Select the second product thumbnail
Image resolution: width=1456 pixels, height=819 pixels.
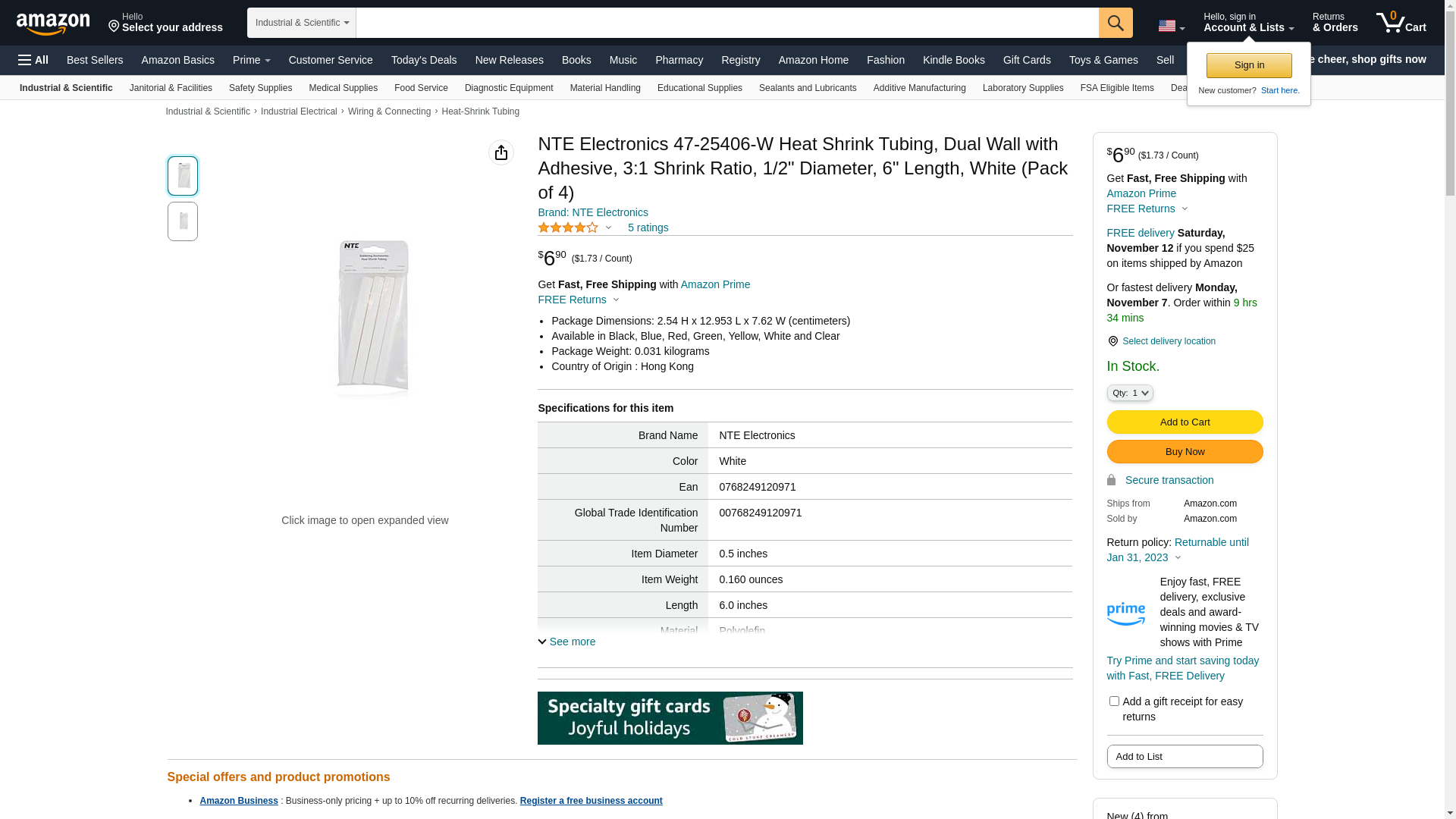183,221
